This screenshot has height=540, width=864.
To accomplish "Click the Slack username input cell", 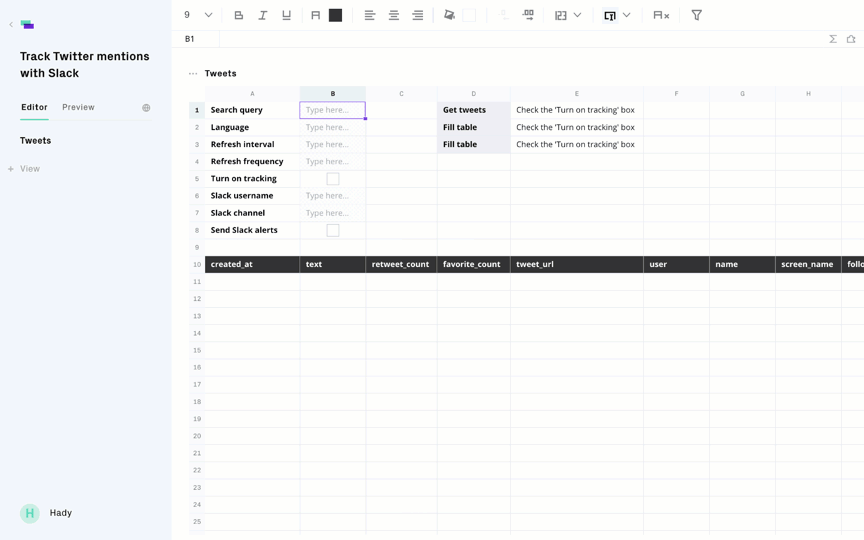I will (x=333, y=196).
